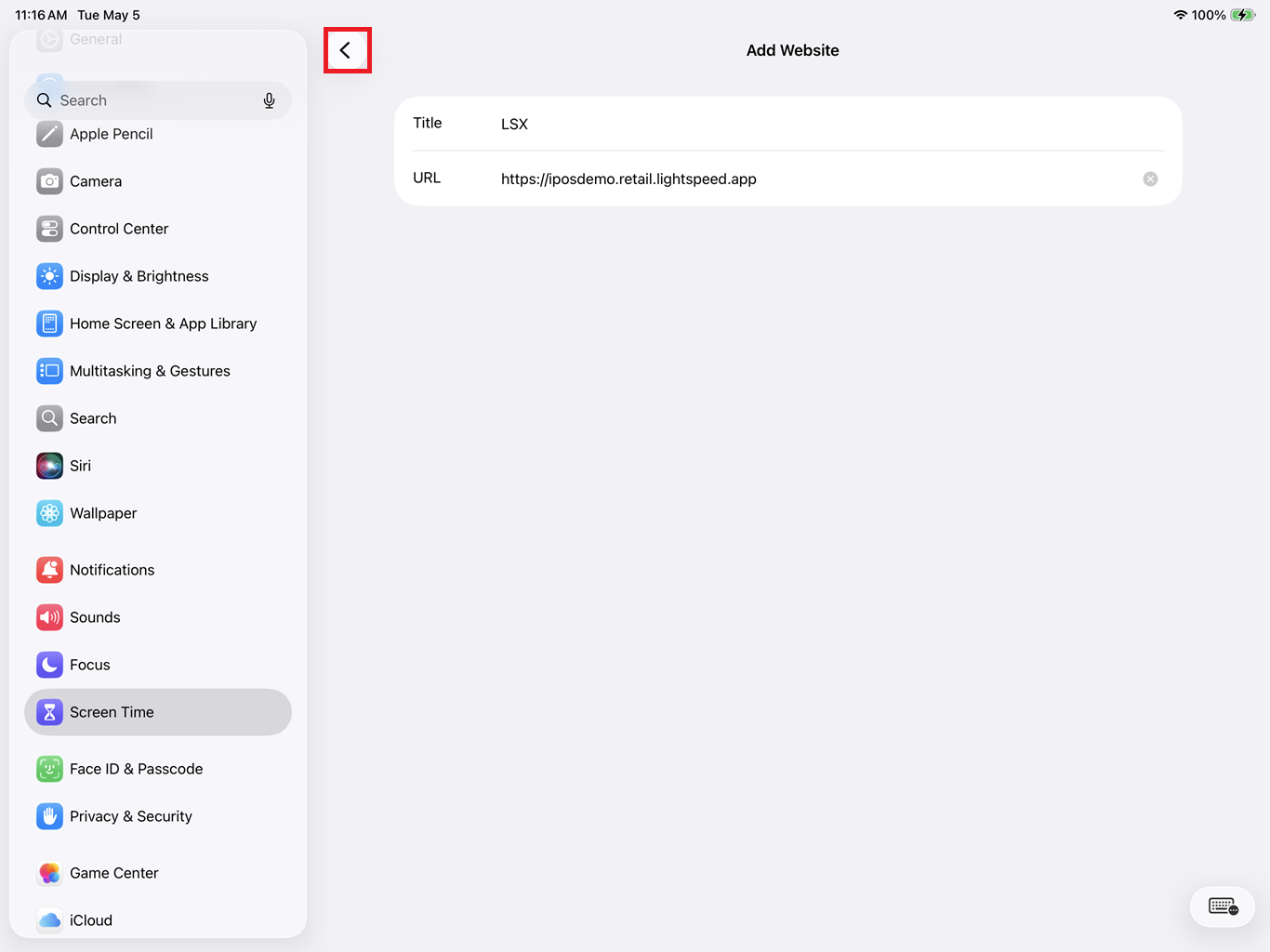Tap the Focus moon icon
The image size is (1270, 952).
pyautogui.click(x=50, y=665)
